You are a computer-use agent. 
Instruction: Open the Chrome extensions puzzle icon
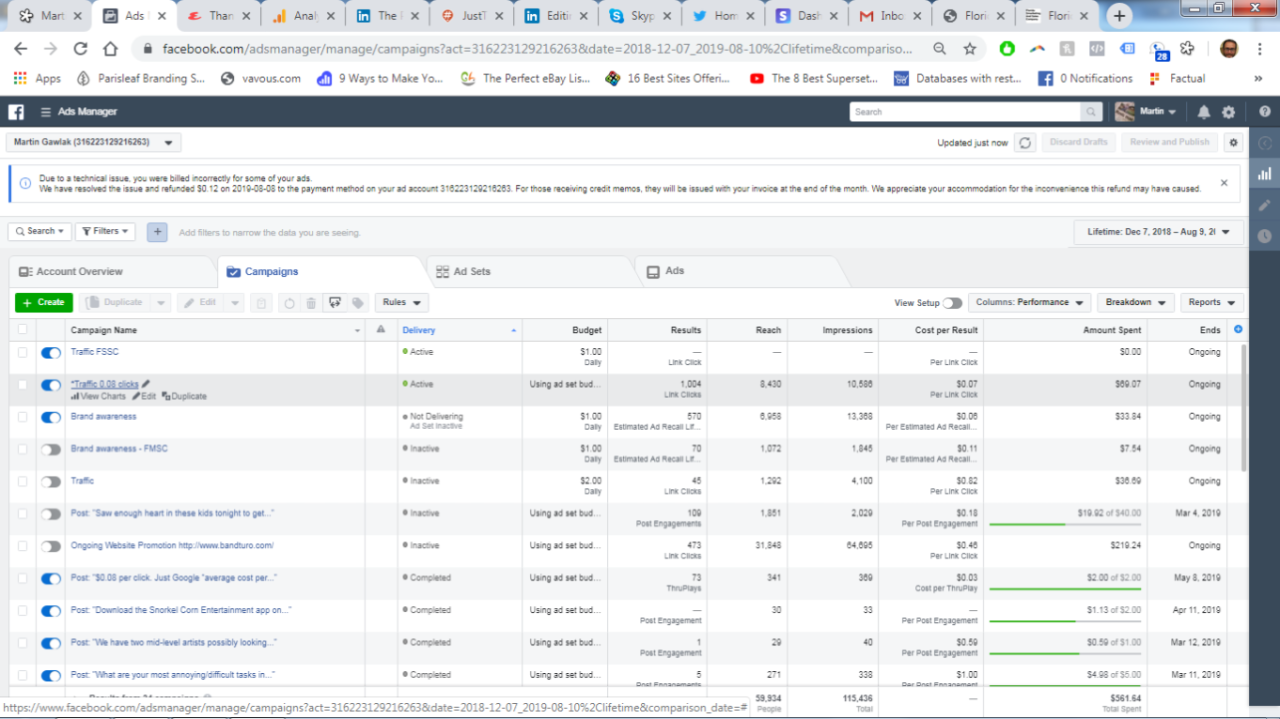[1187, 48]
